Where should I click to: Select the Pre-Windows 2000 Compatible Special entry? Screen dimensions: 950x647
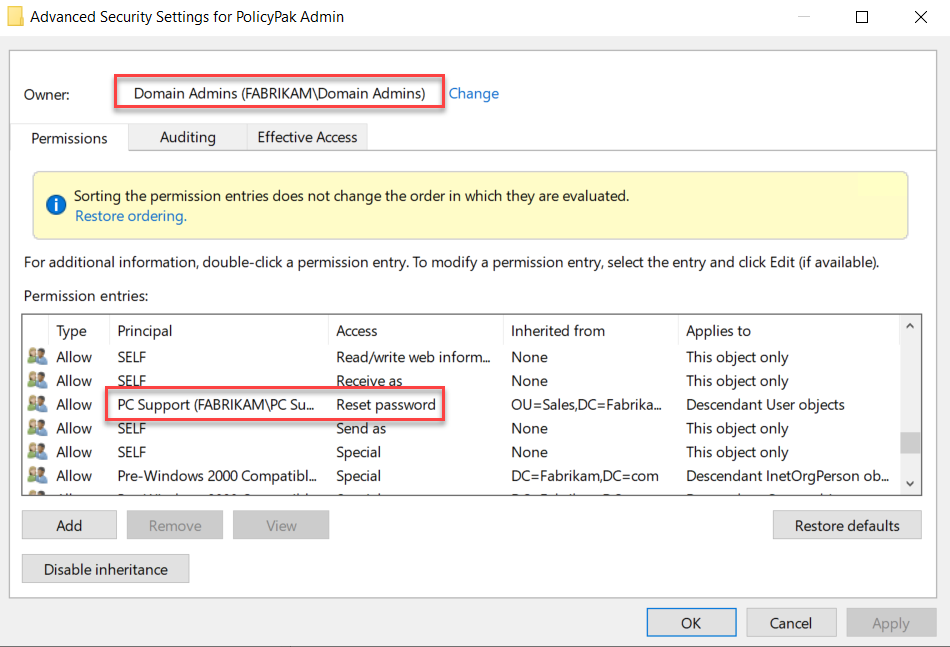(x=463, y=476)
